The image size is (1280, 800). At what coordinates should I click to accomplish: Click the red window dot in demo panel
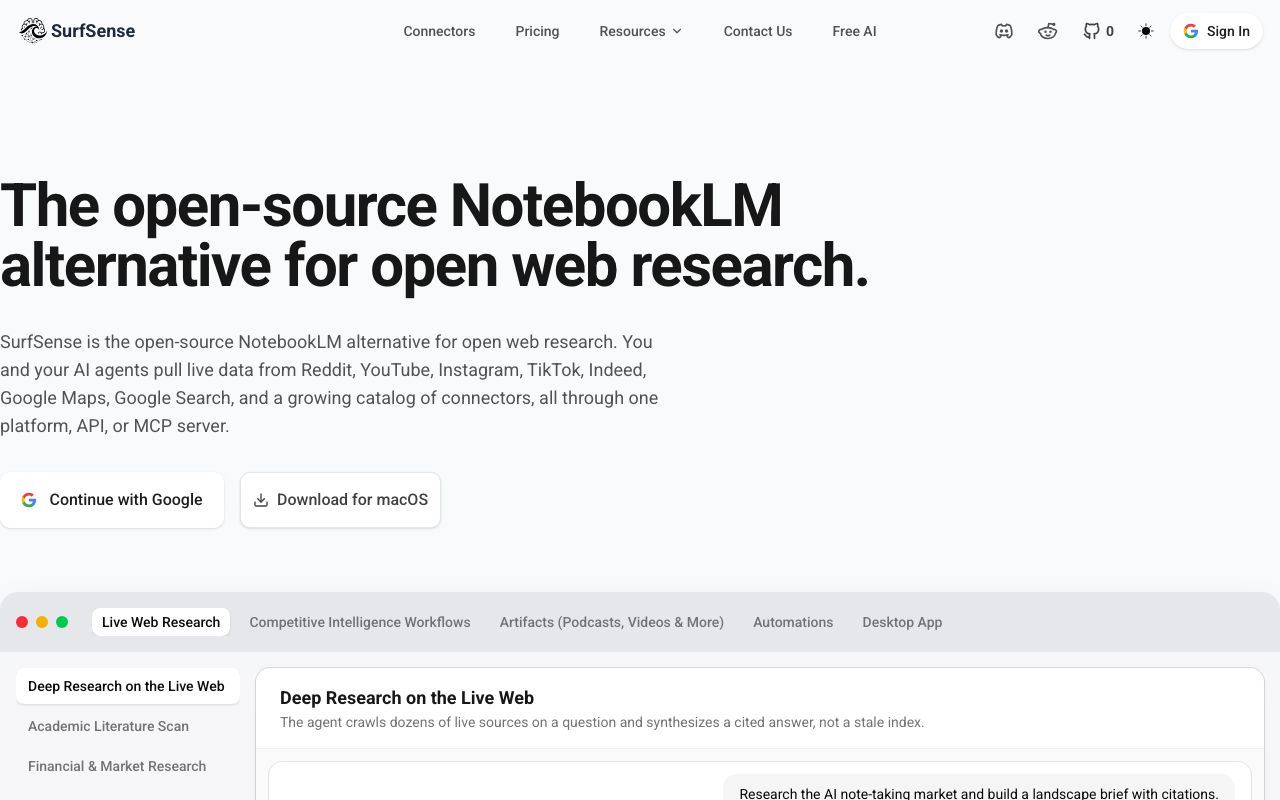pos(22,622)
